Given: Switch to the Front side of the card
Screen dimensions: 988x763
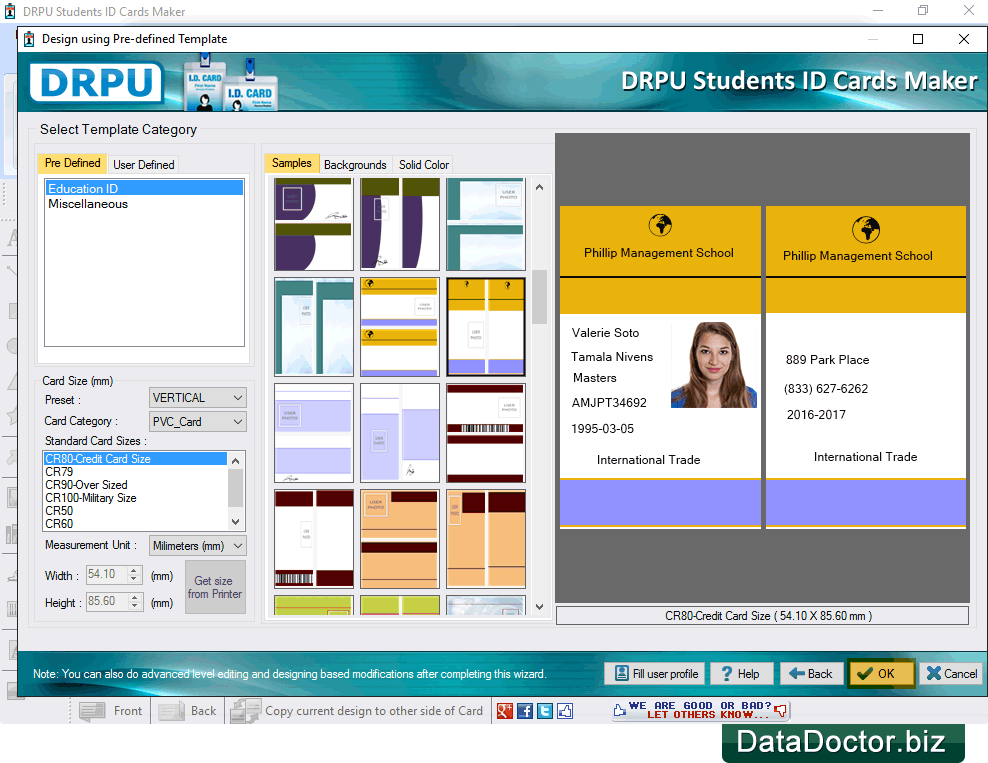Looking at the screenshot, I should tap(112, 711).
